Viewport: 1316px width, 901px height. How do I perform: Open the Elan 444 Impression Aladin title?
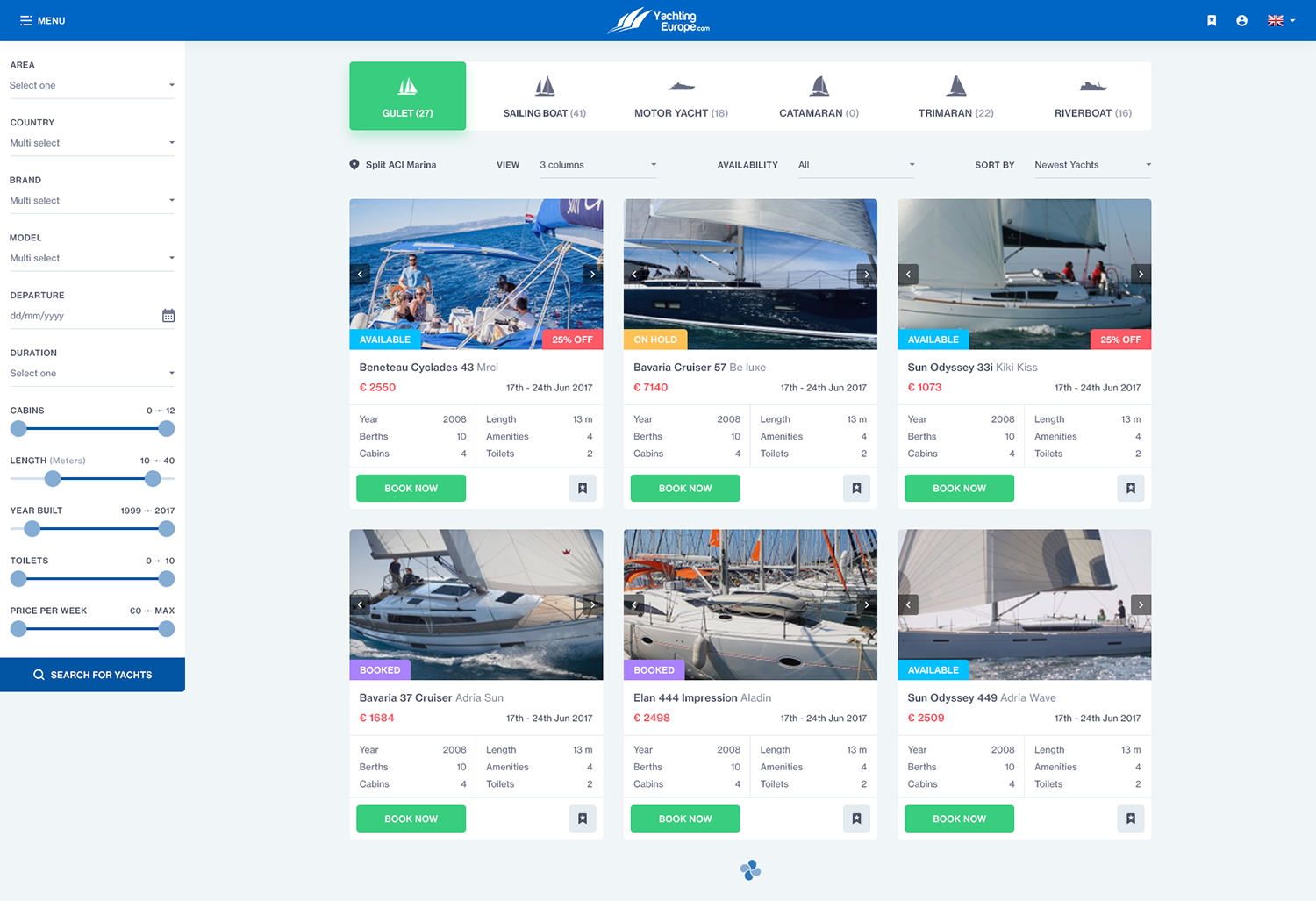tap(702, 698)
